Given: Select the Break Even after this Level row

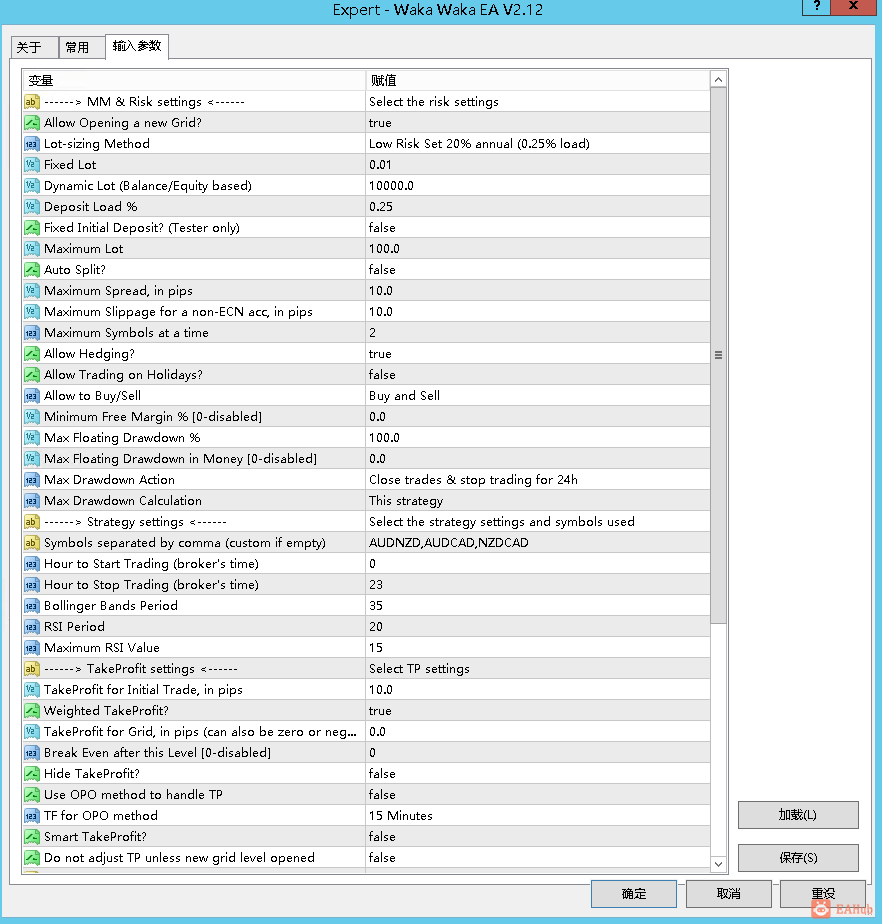Looking at the screenshot, I should pos(366,753).
